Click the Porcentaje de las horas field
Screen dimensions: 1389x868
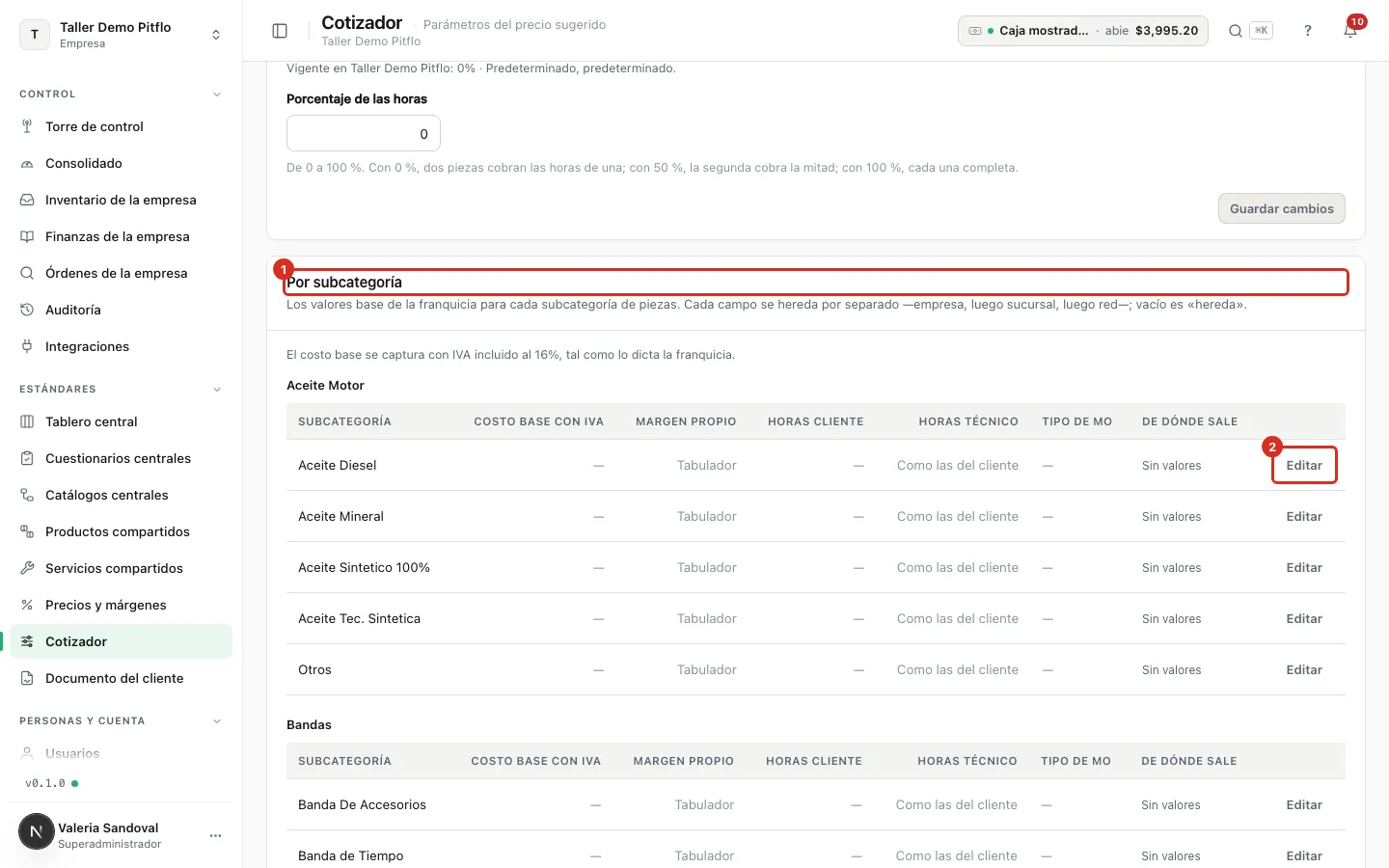pyautogui.click(x=364, y=133)
